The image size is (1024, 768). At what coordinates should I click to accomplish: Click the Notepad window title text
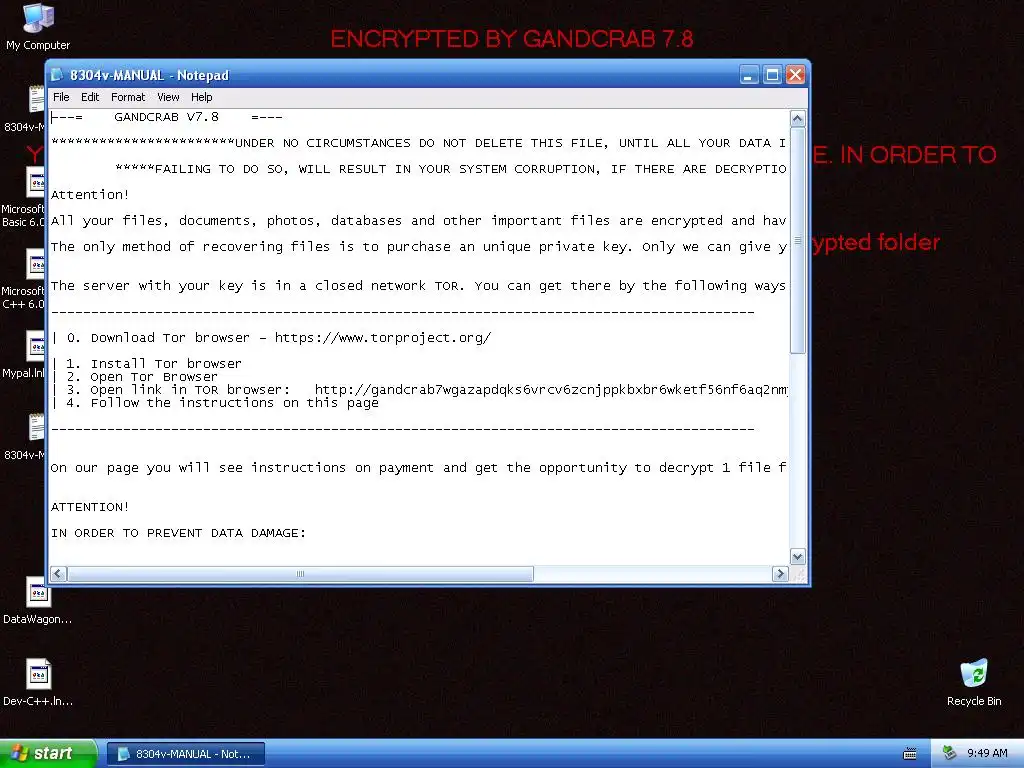[150, 75]
